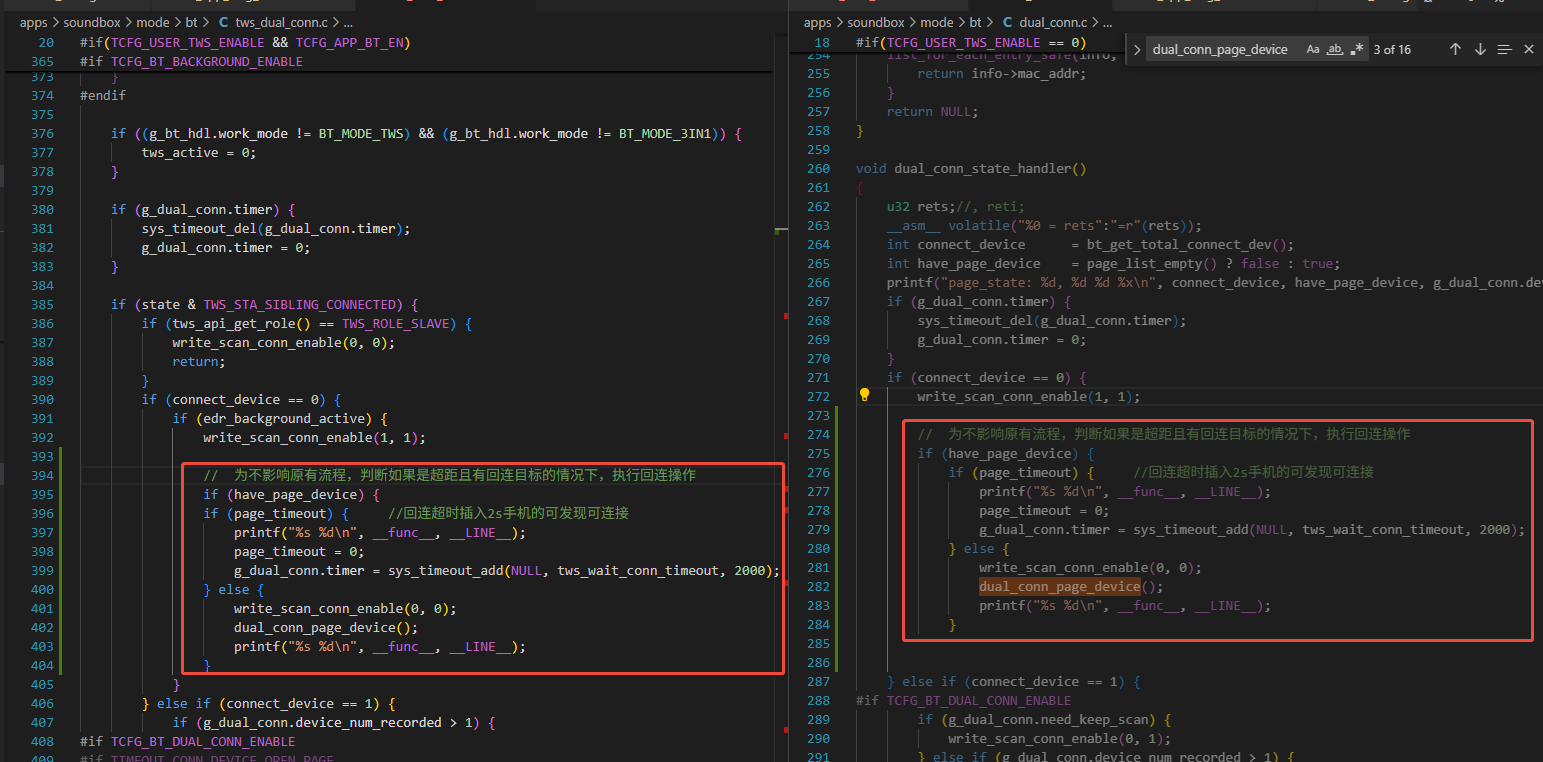Click the C file icon before dual_conn.c breadcrumb
Viewport: 1543px width, 762px height.
[1007, 22]
